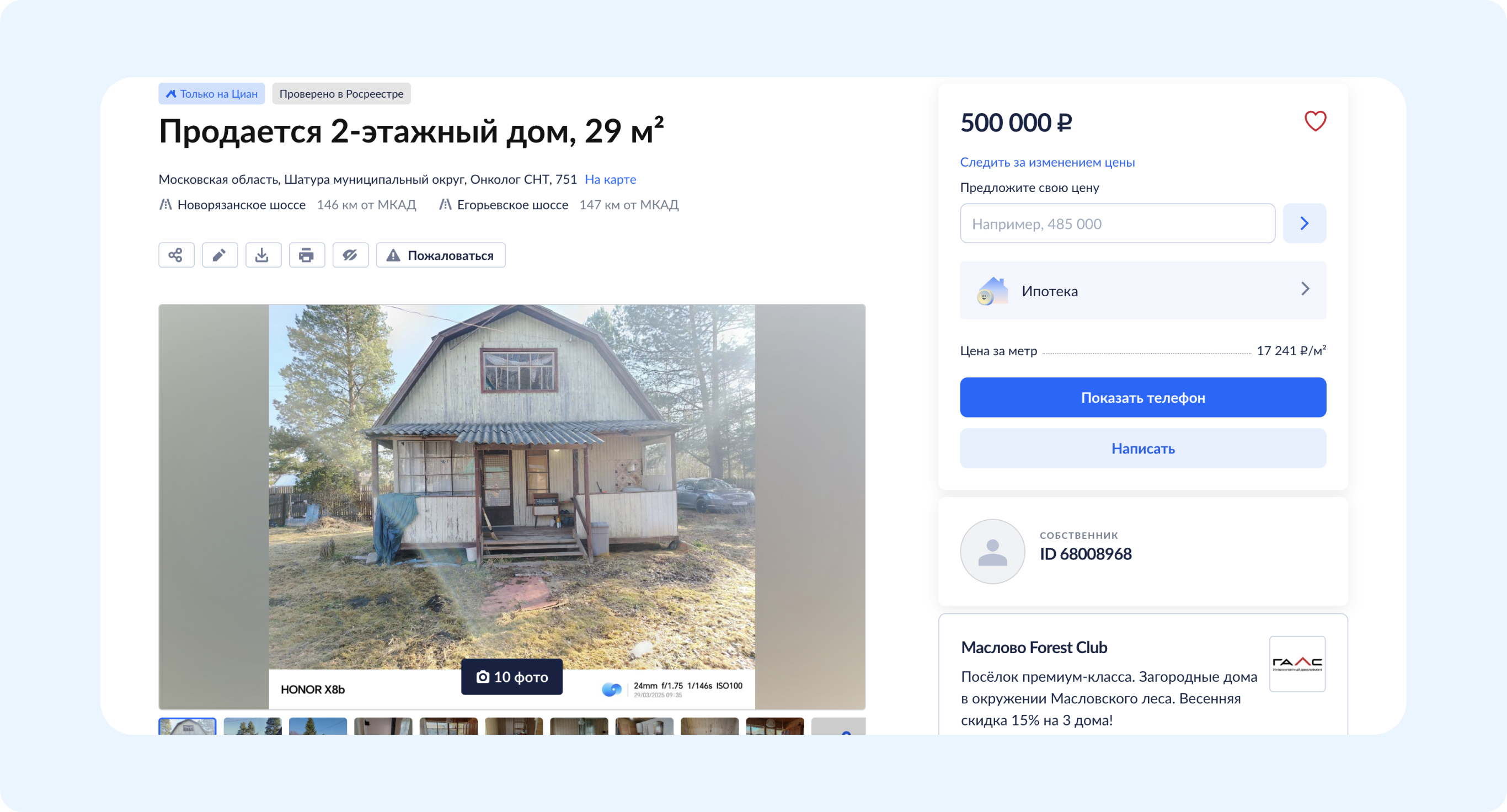
Task: Hide listing with crossed-eye icon
Action: click(350, 255)
